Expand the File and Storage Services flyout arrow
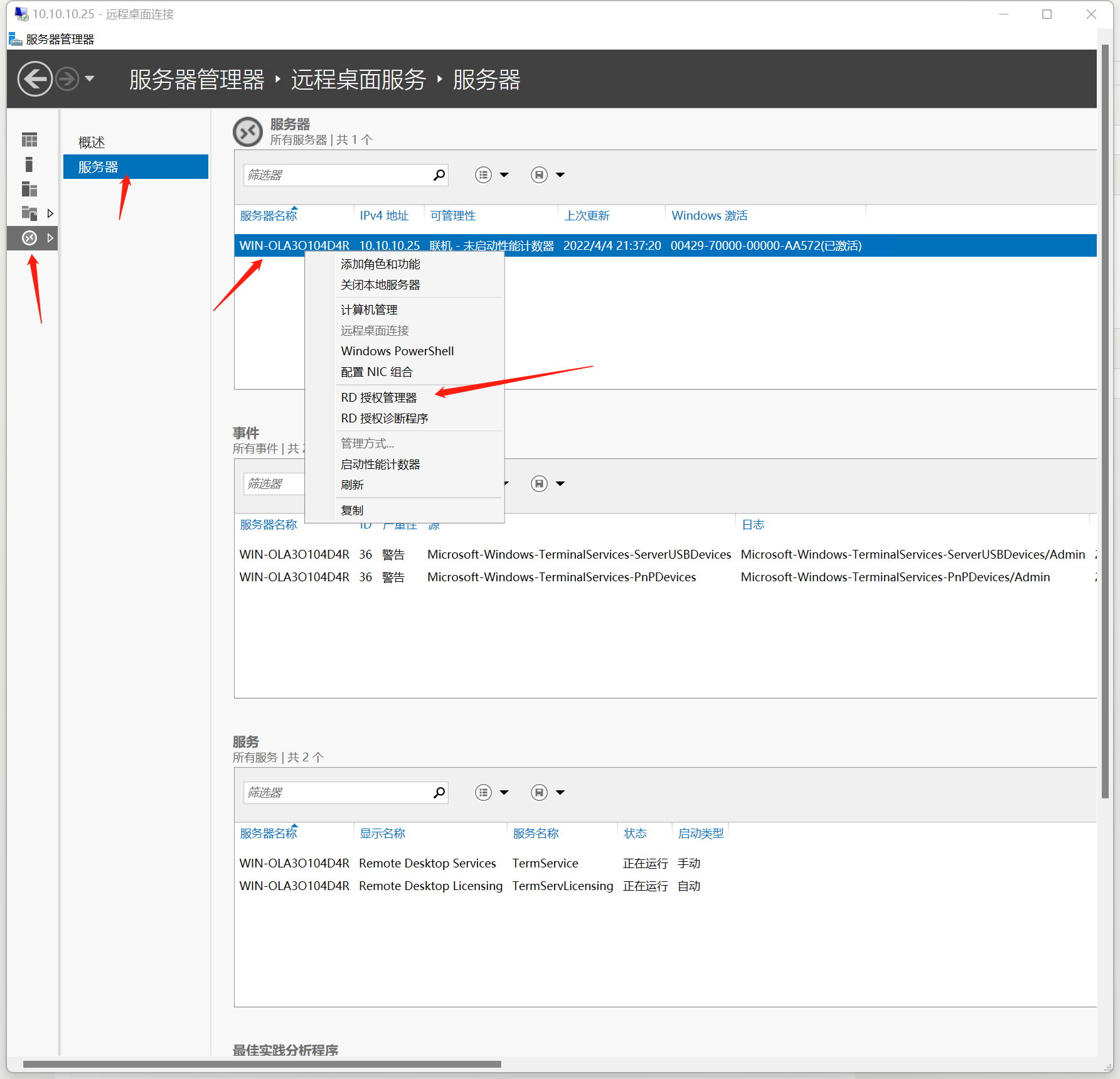Screen dimensions: 1120x1079 click(50, 213)
